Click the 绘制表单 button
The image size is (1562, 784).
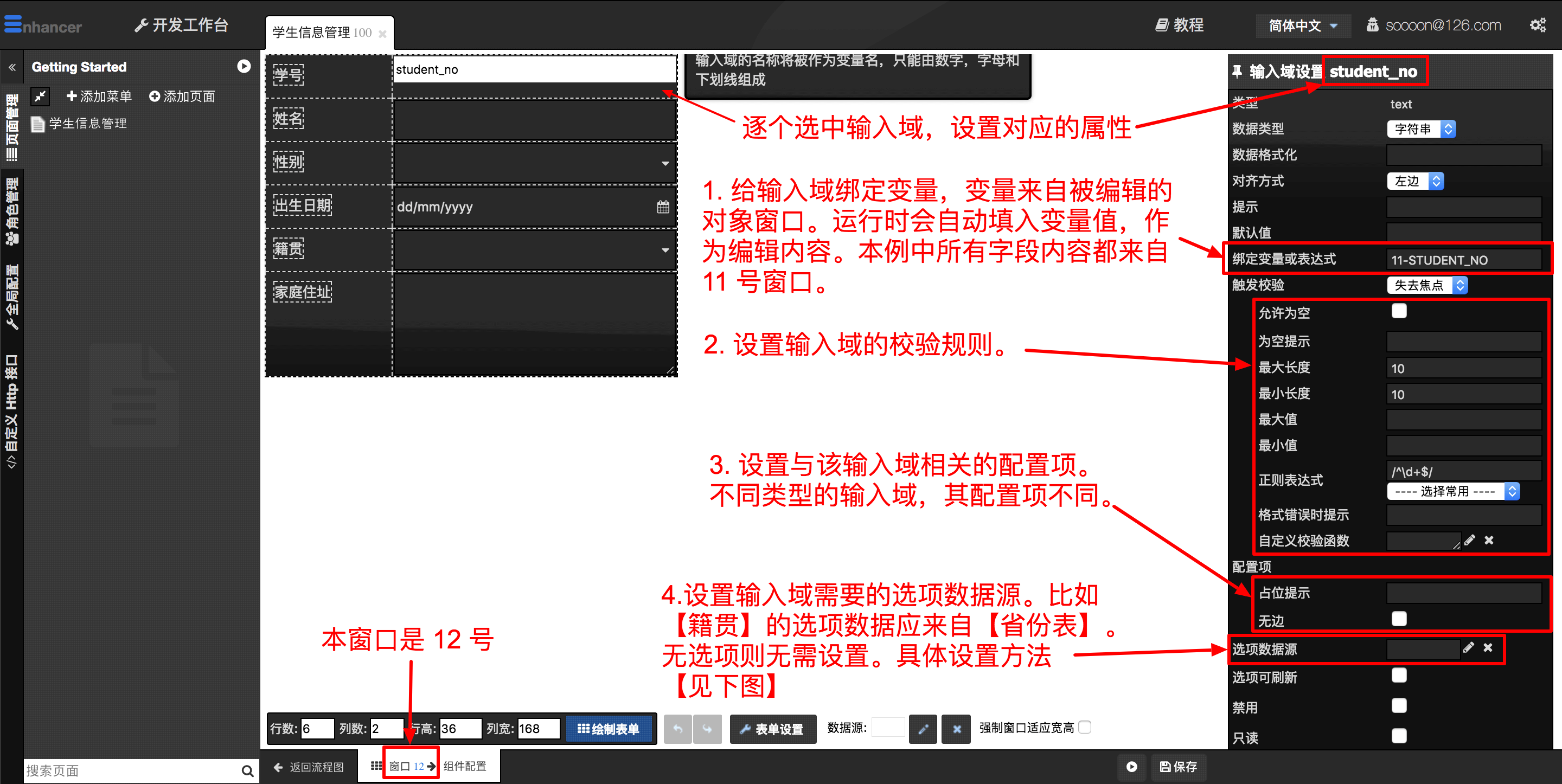pos(609,729)
